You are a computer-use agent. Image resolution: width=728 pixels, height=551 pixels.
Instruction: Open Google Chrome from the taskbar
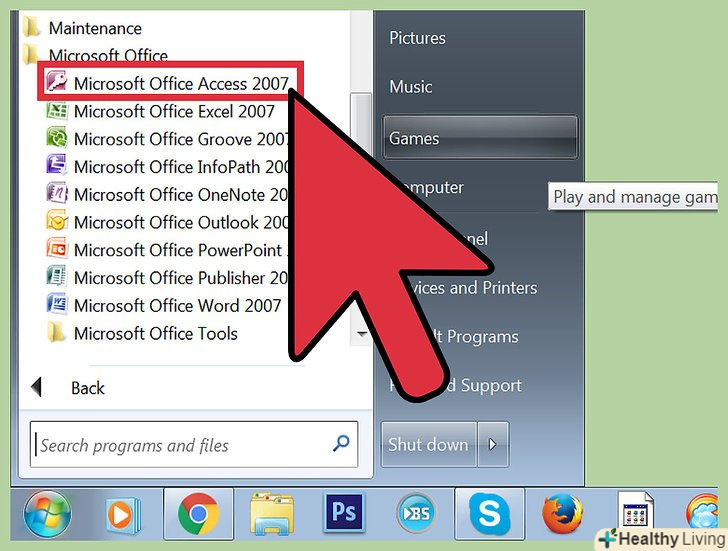(198, 514)
